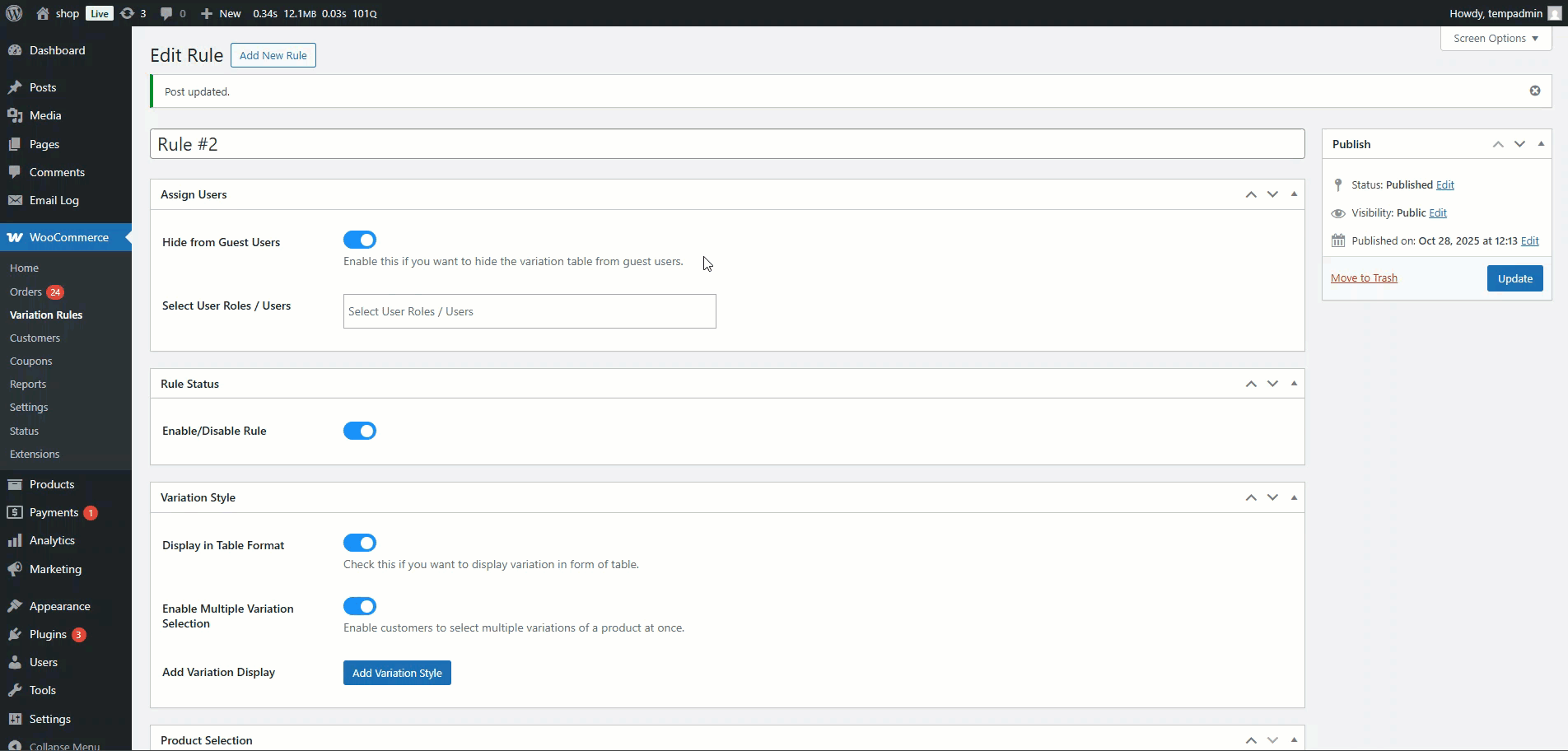Open the Media library menu
The image size is (1568, 751).
(45, 115)
